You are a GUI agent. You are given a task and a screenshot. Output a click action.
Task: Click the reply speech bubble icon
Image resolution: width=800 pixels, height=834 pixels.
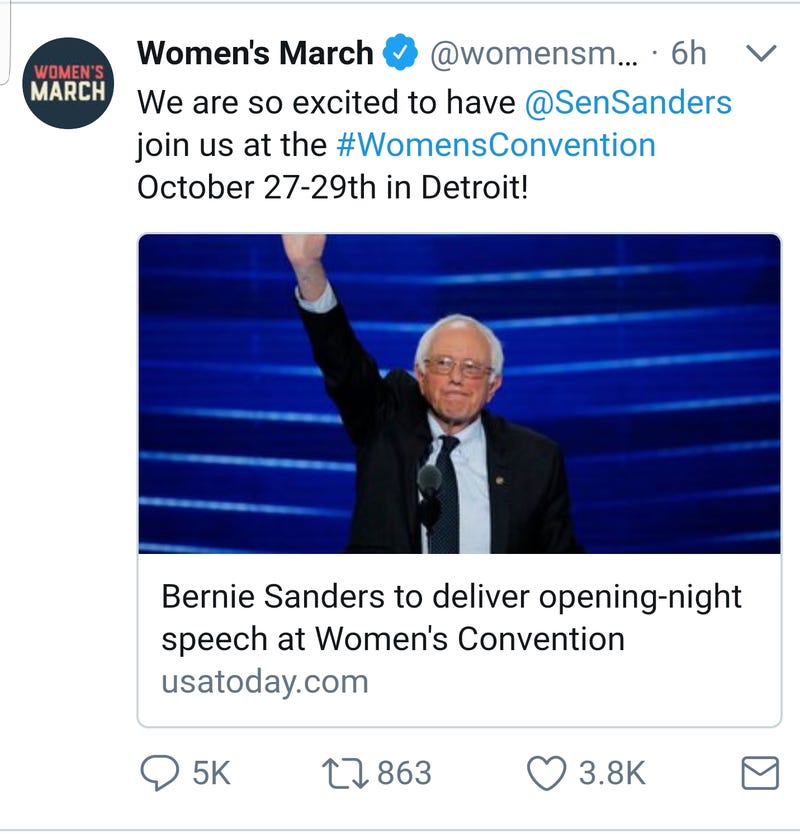coord(160,773)
